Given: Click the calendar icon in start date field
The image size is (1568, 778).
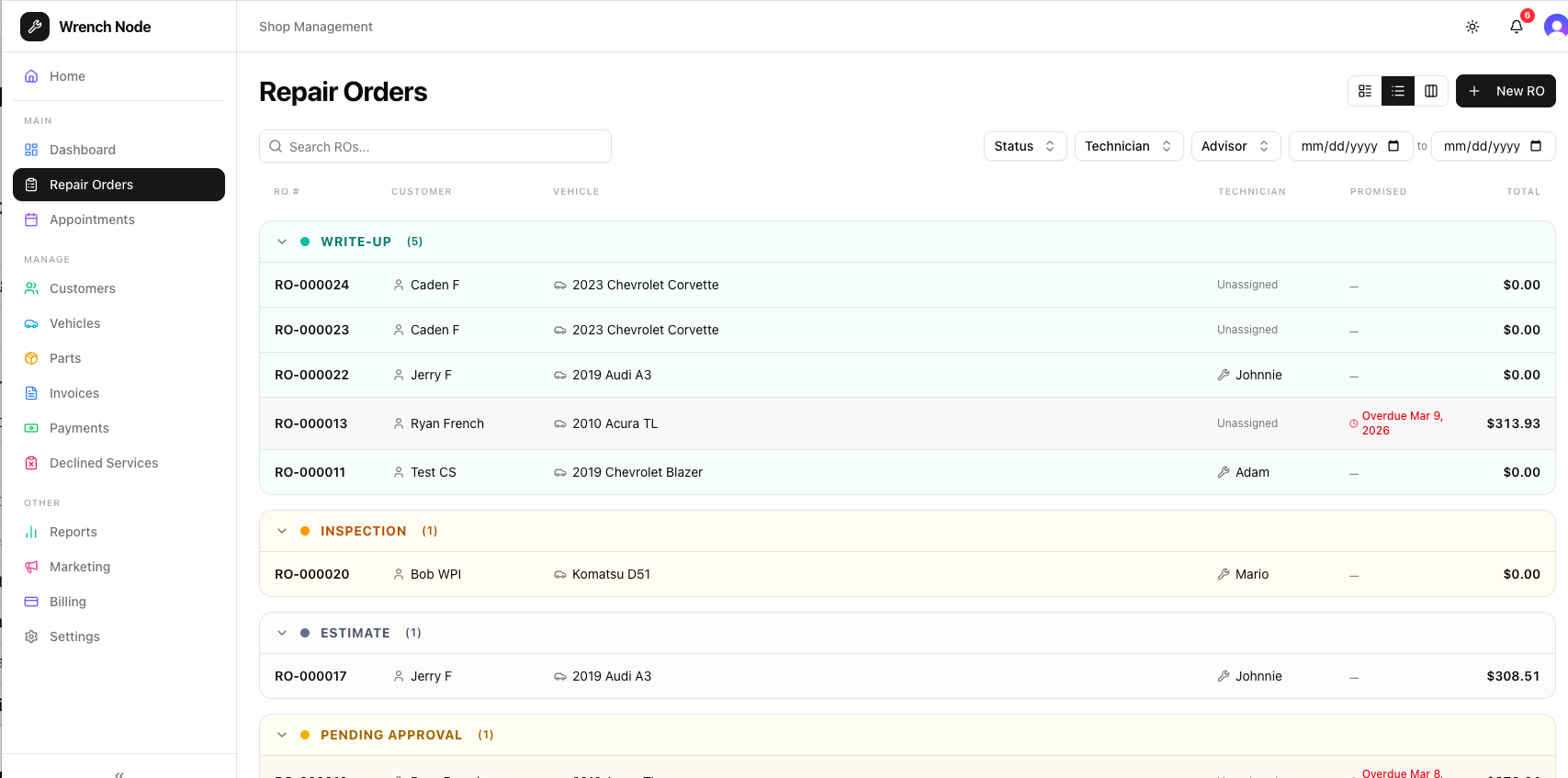Looking at the screenshot, I should click(1393, 146).
